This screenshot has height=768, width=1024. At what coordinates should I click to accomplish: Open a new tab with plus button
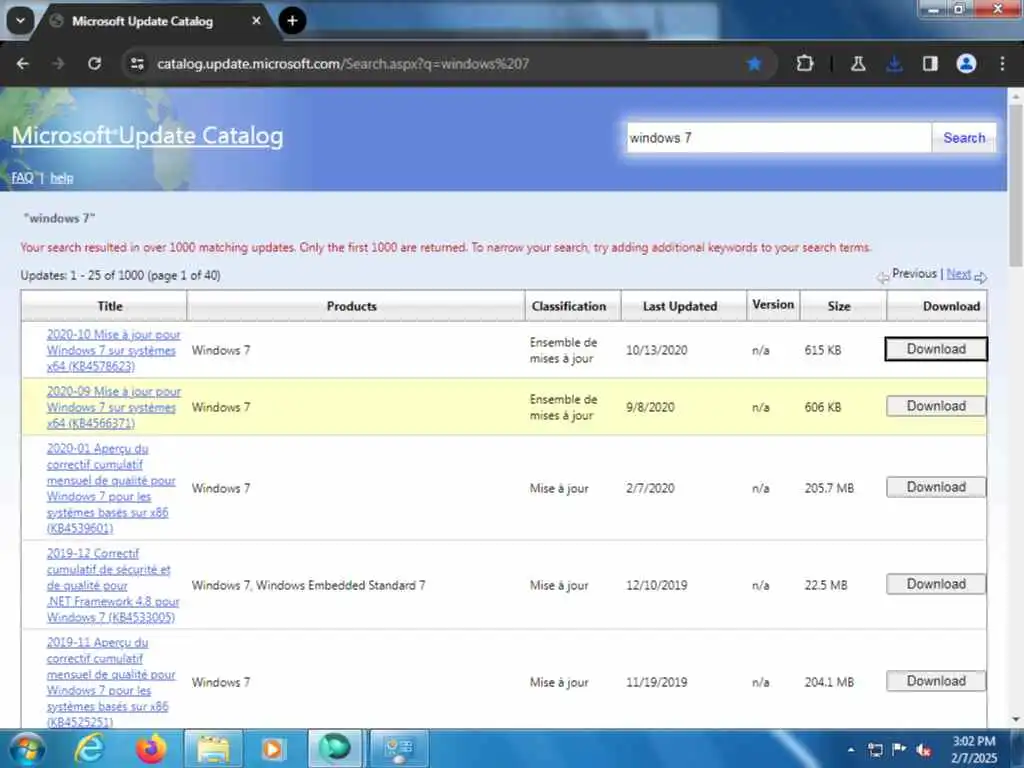click(x=293, y=21)
